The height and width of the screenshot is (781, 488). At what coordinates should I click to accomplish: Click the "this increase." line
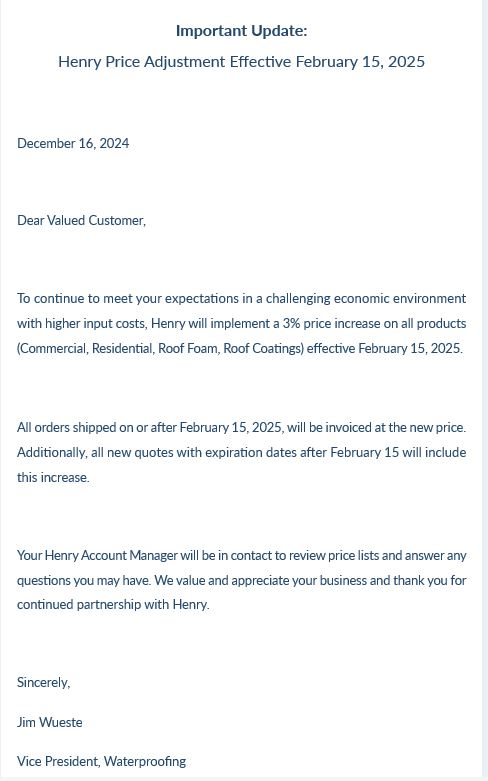[x=53, y=477]
